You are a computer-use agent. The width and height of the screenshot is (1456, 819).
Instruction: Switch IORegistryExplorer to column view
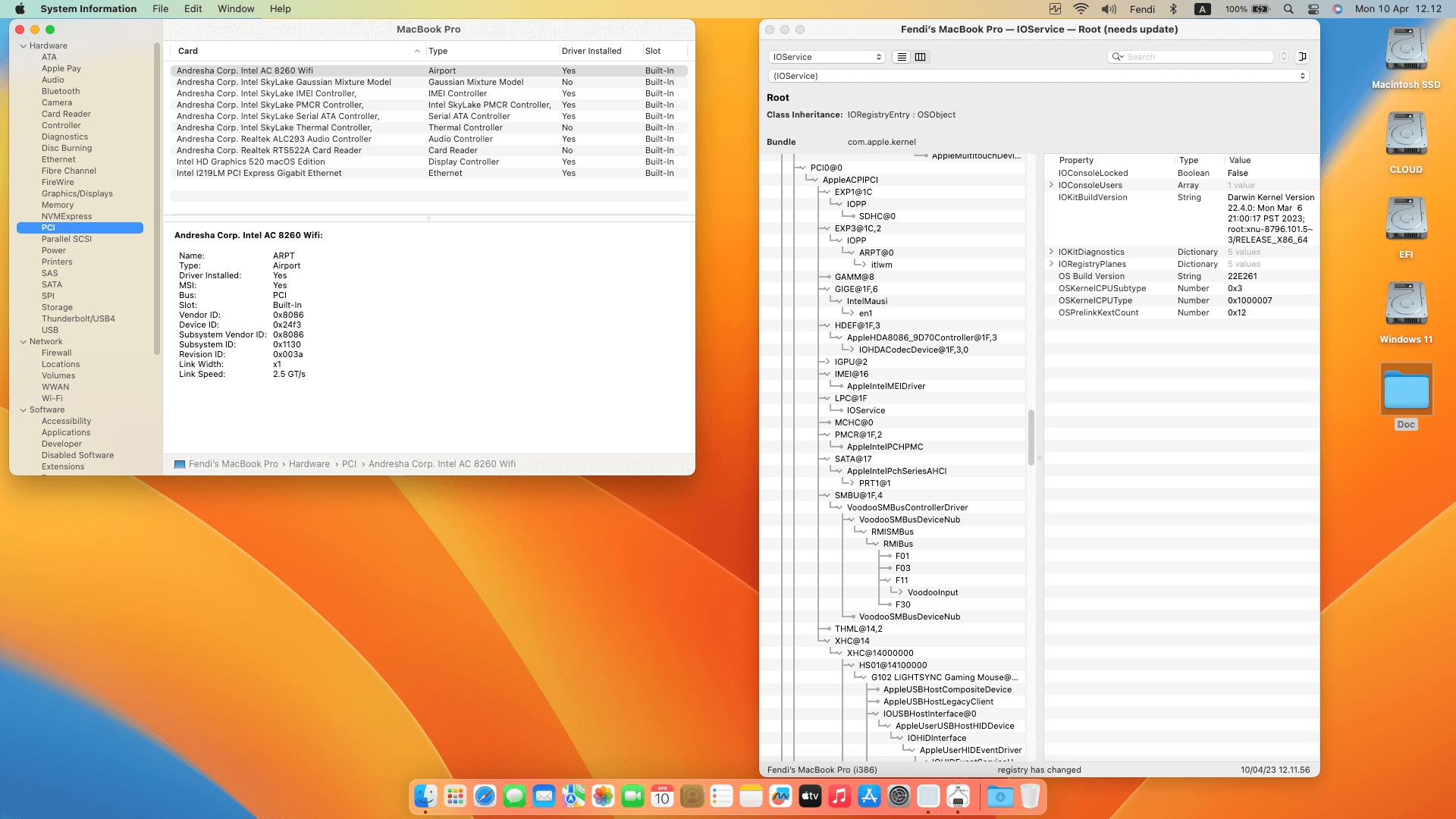921,57
